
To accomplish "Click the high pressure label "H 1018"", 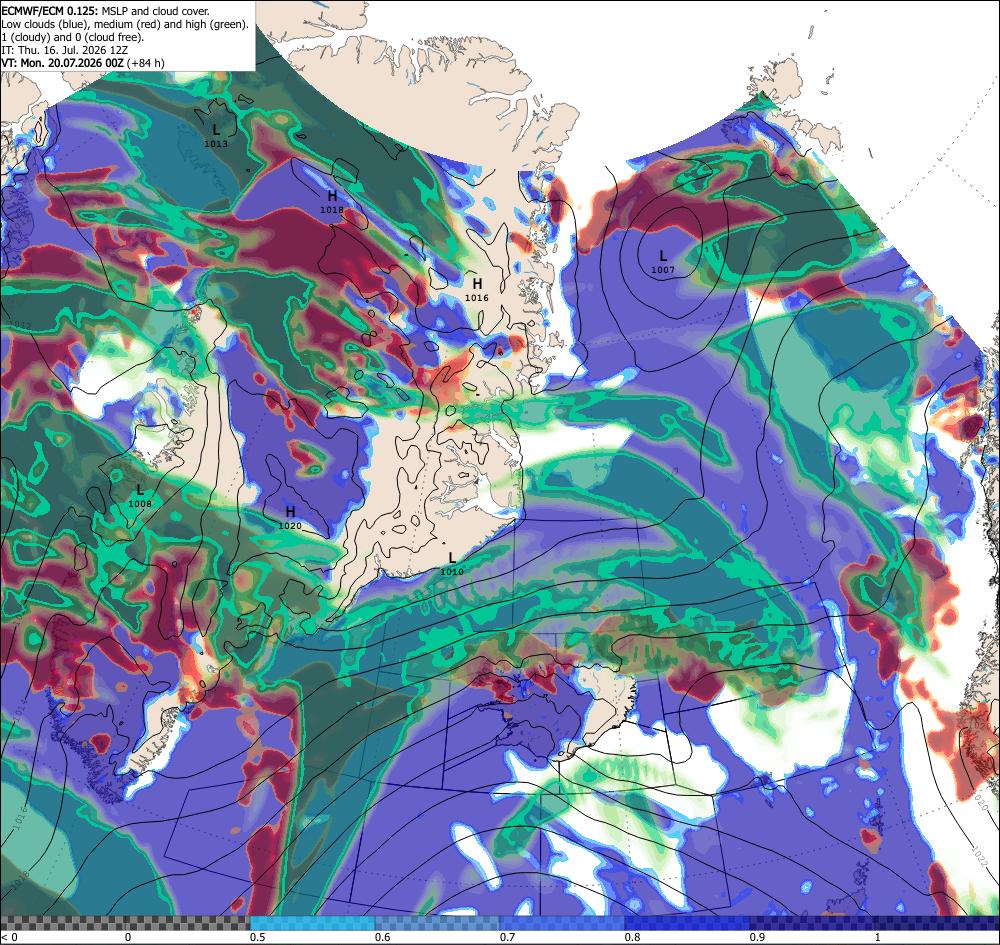I will [332, 202].
